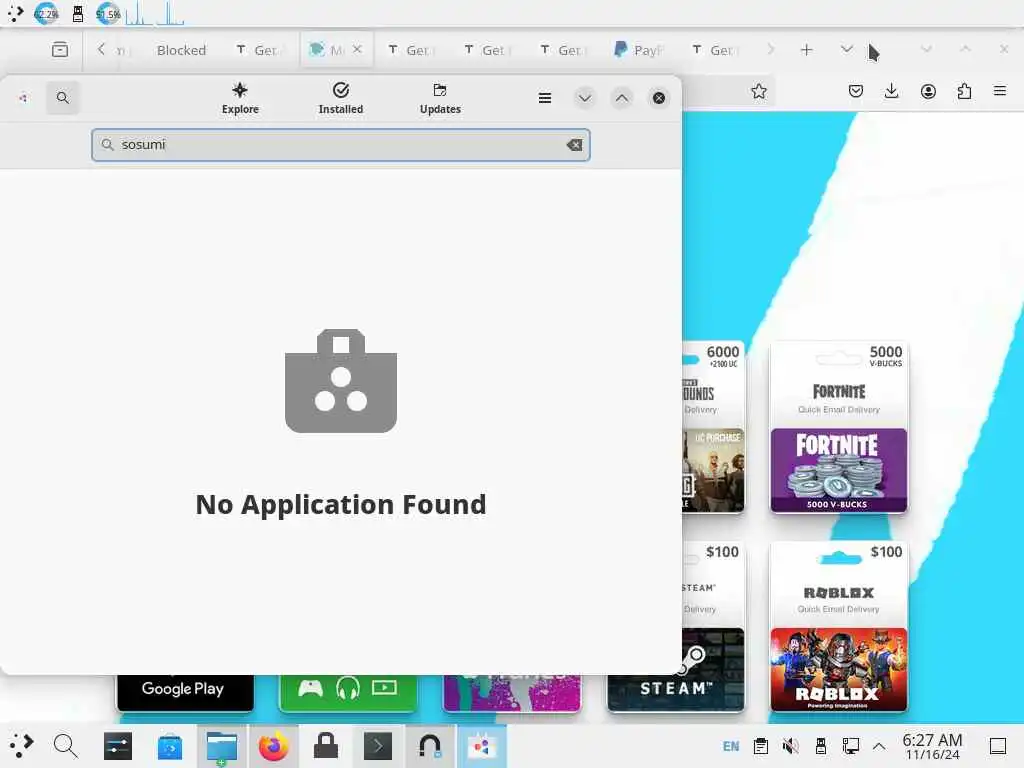The image size is (1024, 768).
Task: Open the Firefox account menu
Action: tap(928, 91)
